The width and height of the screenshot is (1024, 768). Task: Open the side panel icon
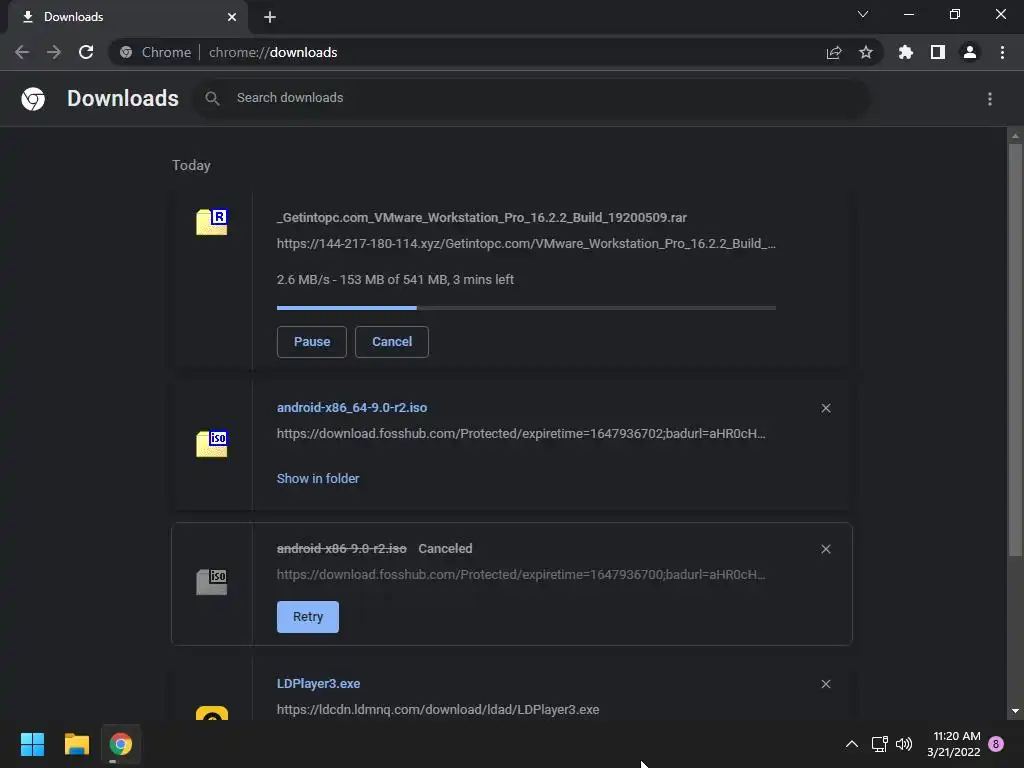(x=938, y=52)
